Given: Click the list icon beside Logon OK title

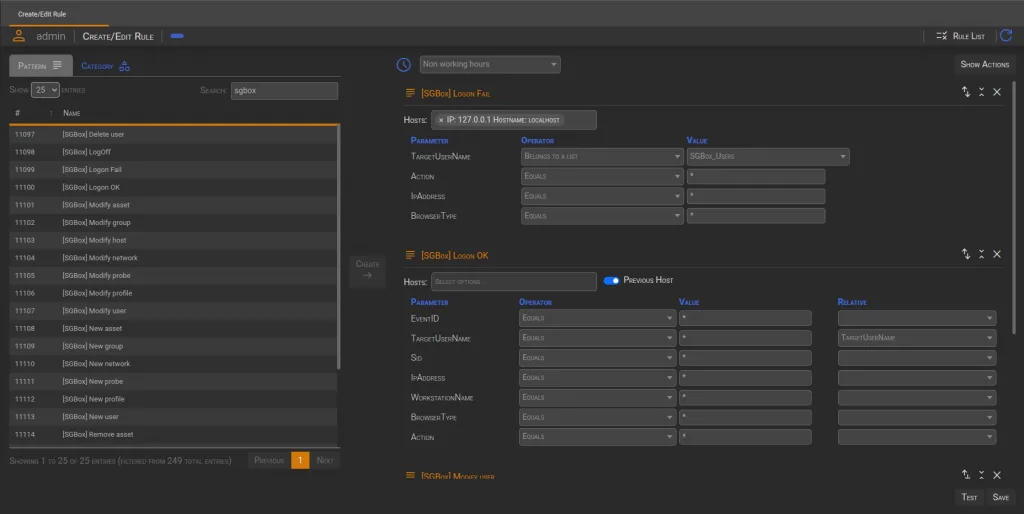Looking at the screenshot, I should [410, 255].
